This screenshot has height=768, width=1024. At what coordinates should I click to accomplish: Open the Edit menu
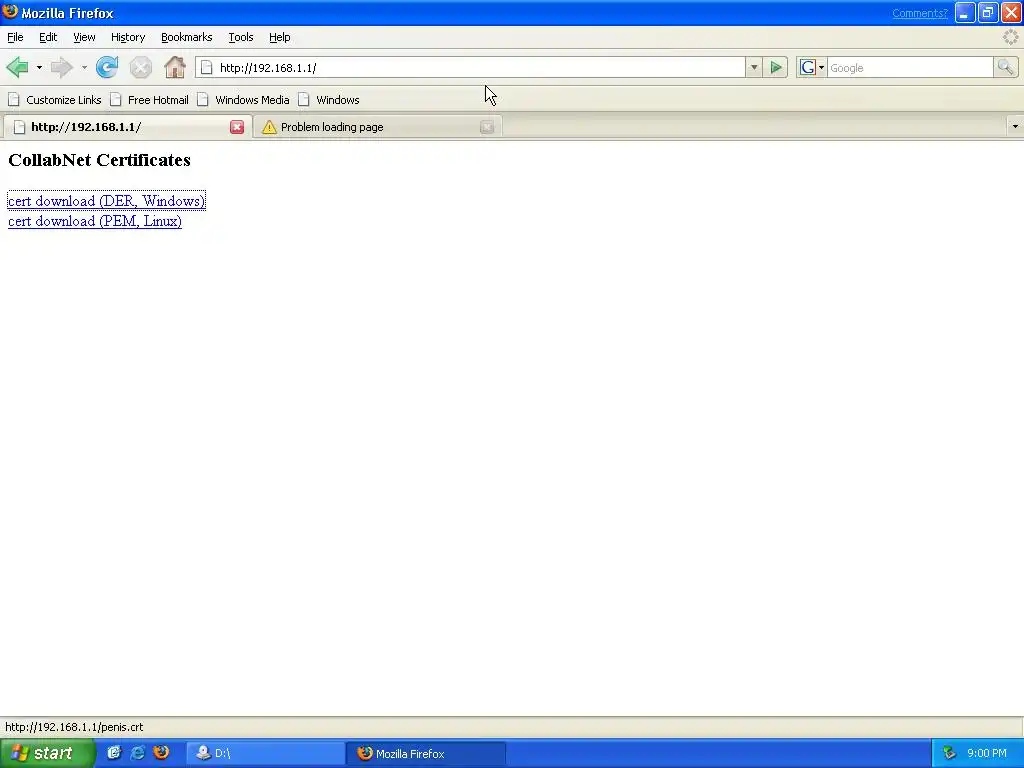48,37
